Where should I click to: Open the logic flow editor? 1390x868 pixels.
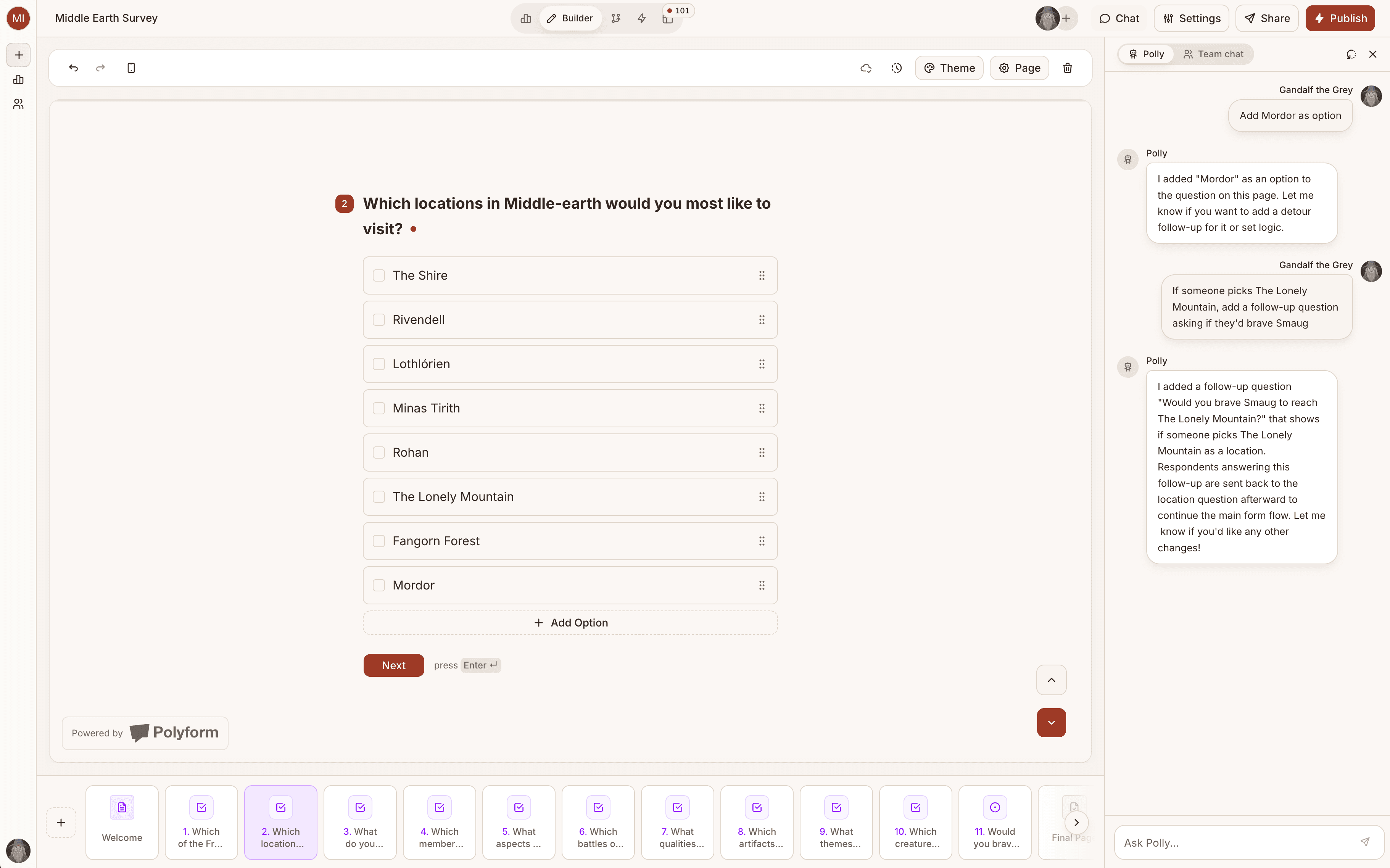[617, 18]
